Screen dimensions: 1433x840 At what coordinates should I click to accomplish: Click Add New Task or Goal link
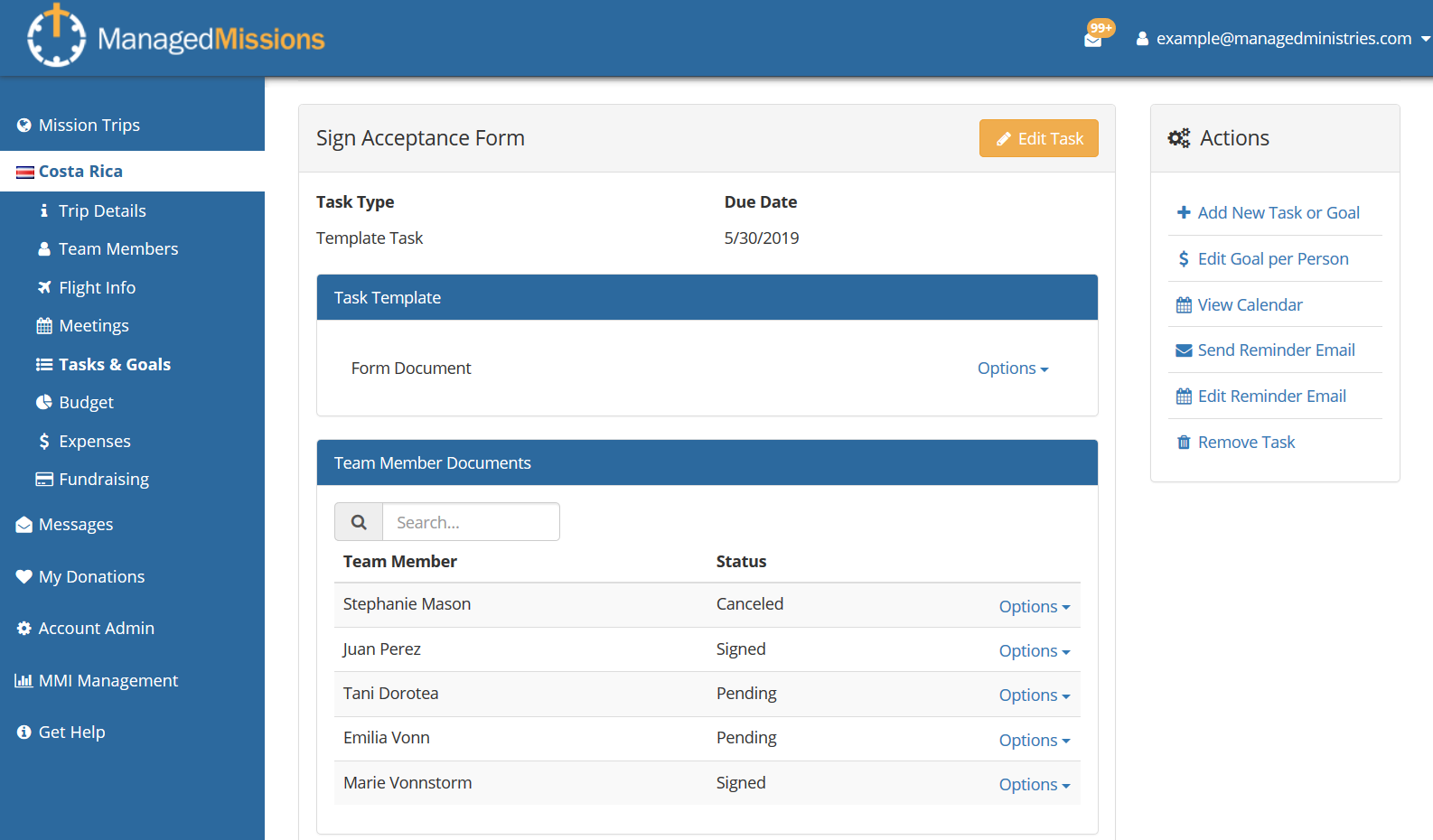[x=1278, y=212]
